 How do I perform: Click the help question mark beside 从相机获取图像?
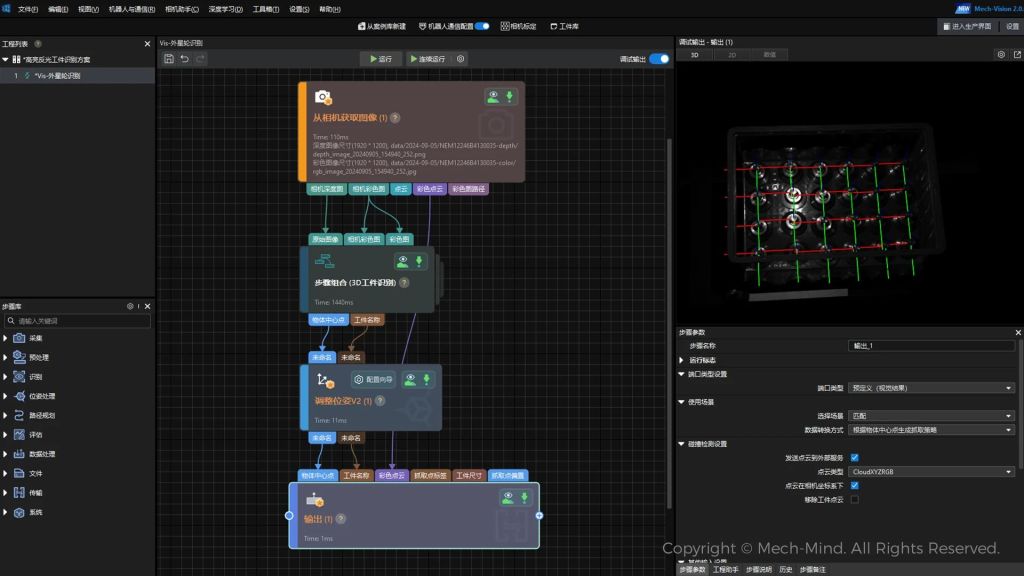[x=395, y=118]
